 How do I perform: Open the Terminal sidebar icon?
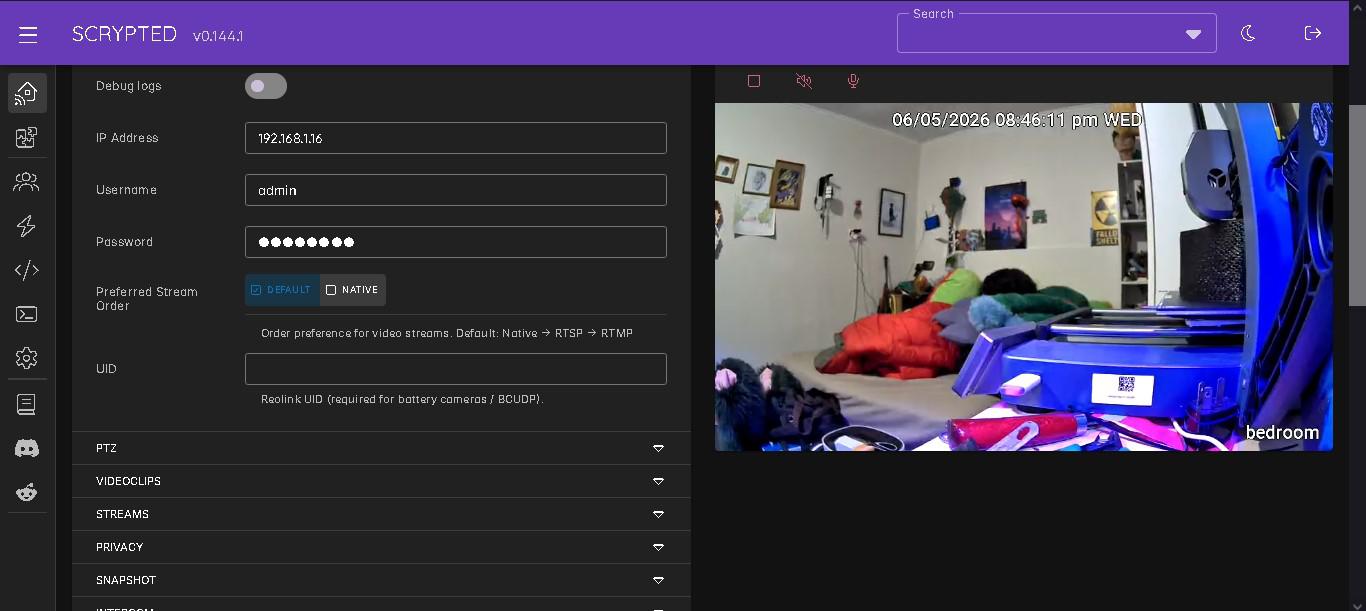[27, 314]
